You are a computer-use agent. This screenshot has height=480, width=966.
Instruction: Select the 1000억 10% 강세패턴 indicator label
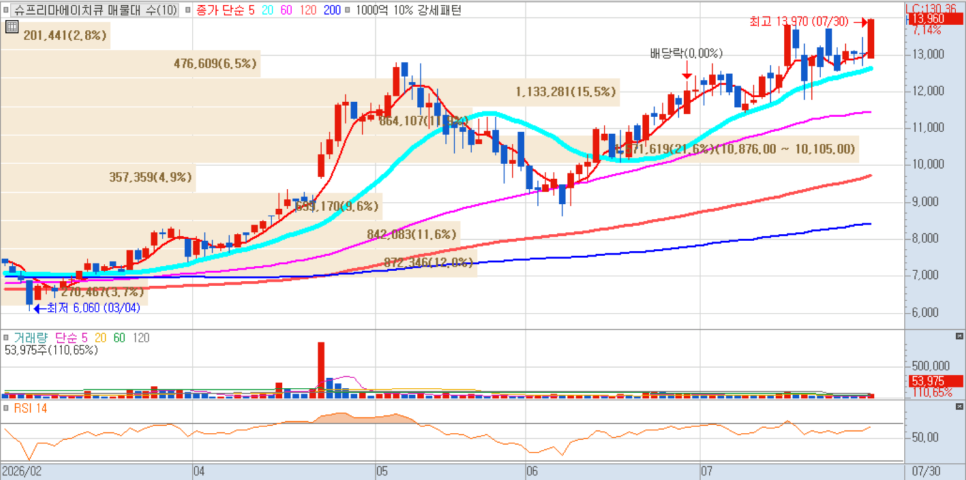coord(408,10)
